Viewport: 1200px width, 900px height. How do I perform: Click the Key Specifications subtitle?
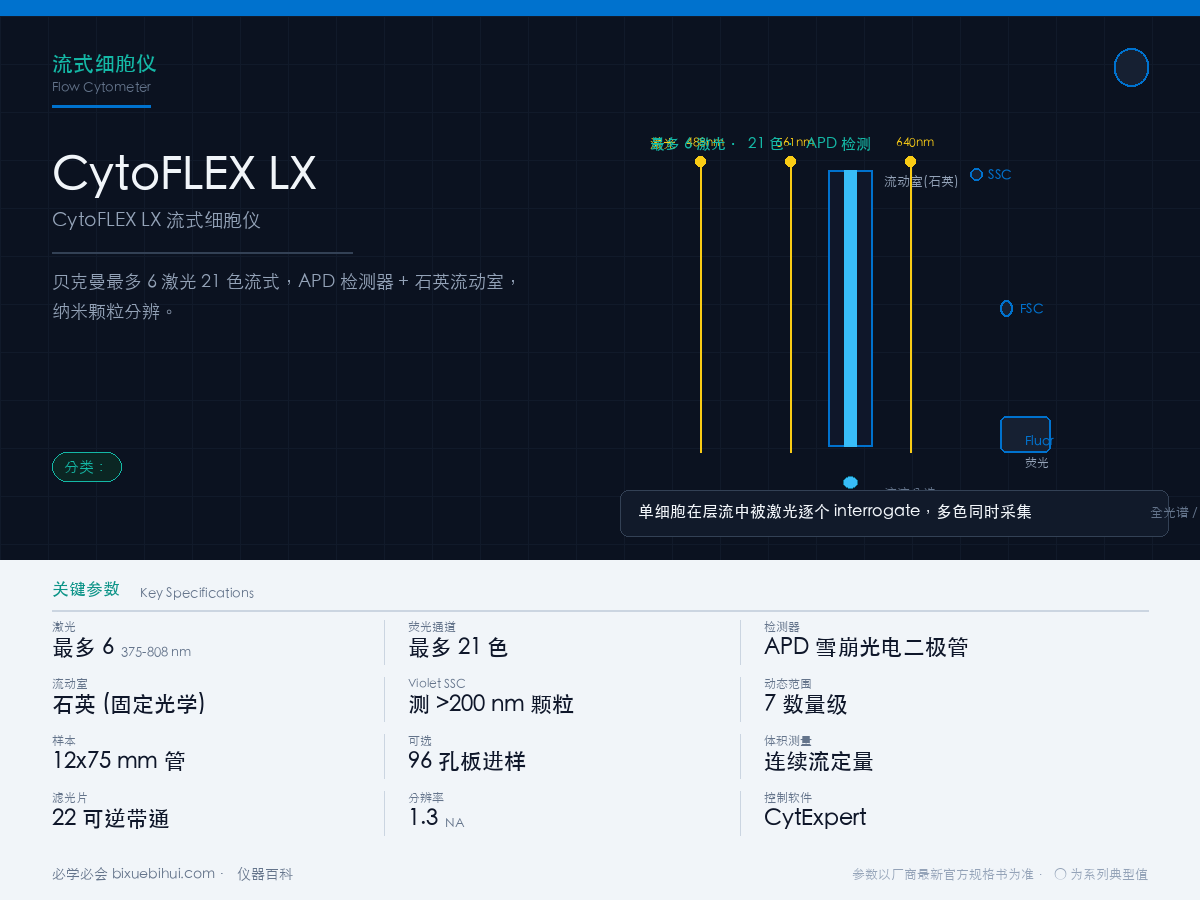pyautogui.click(x=197, y=593)
